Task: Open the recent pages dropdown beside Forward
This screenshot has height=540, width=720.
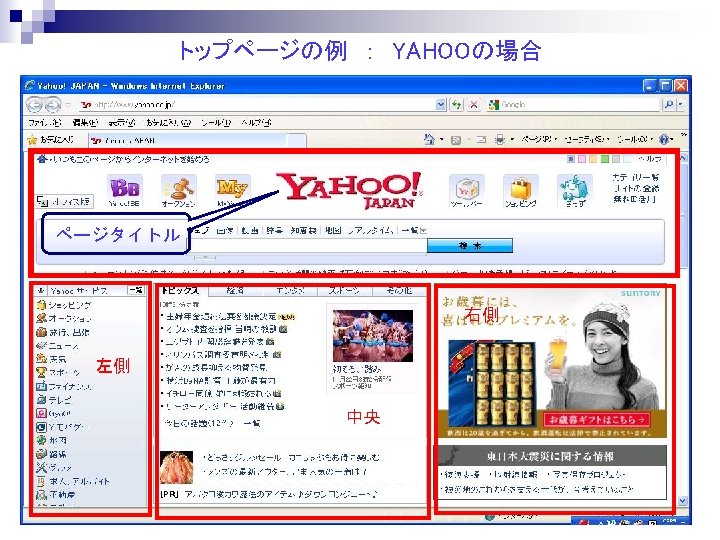Action: click(68, 105)
